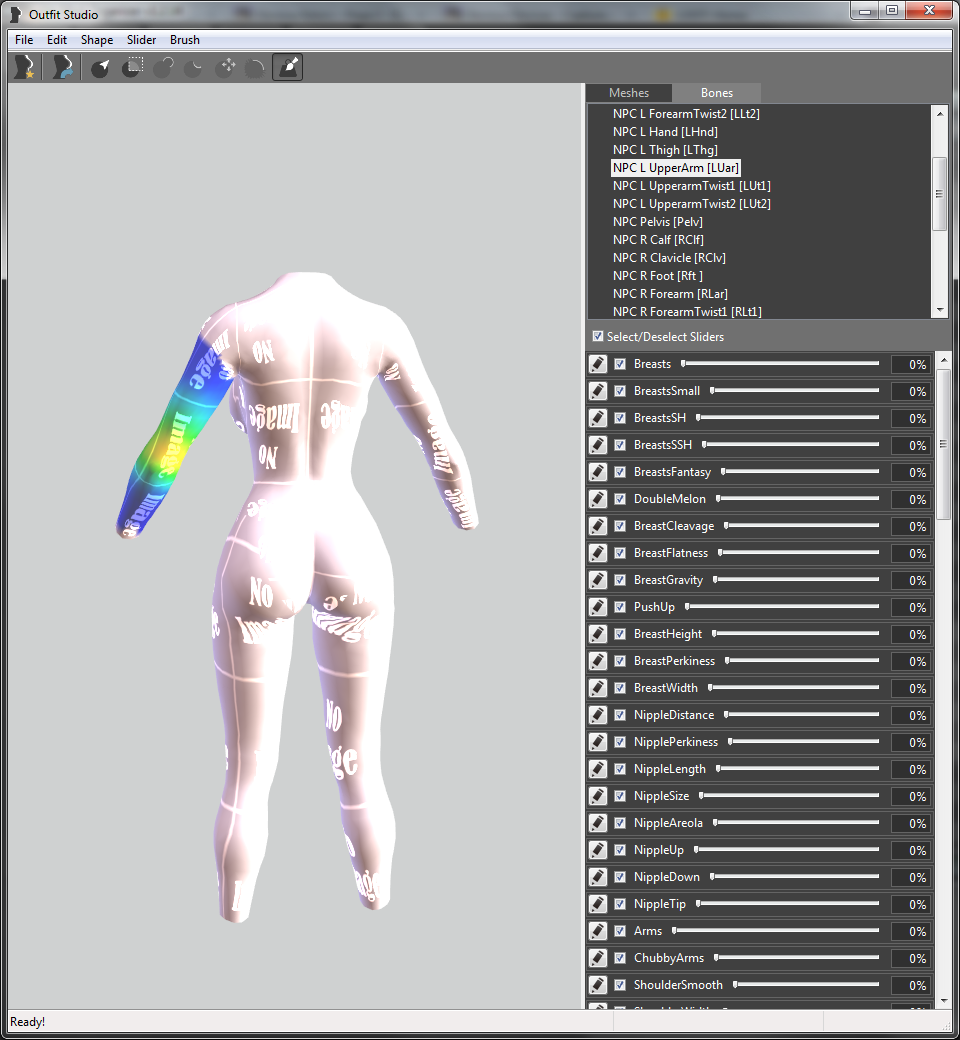Click edit pencil icon for BreastWidth slider
960x1040 pixels.
point(598,688)
